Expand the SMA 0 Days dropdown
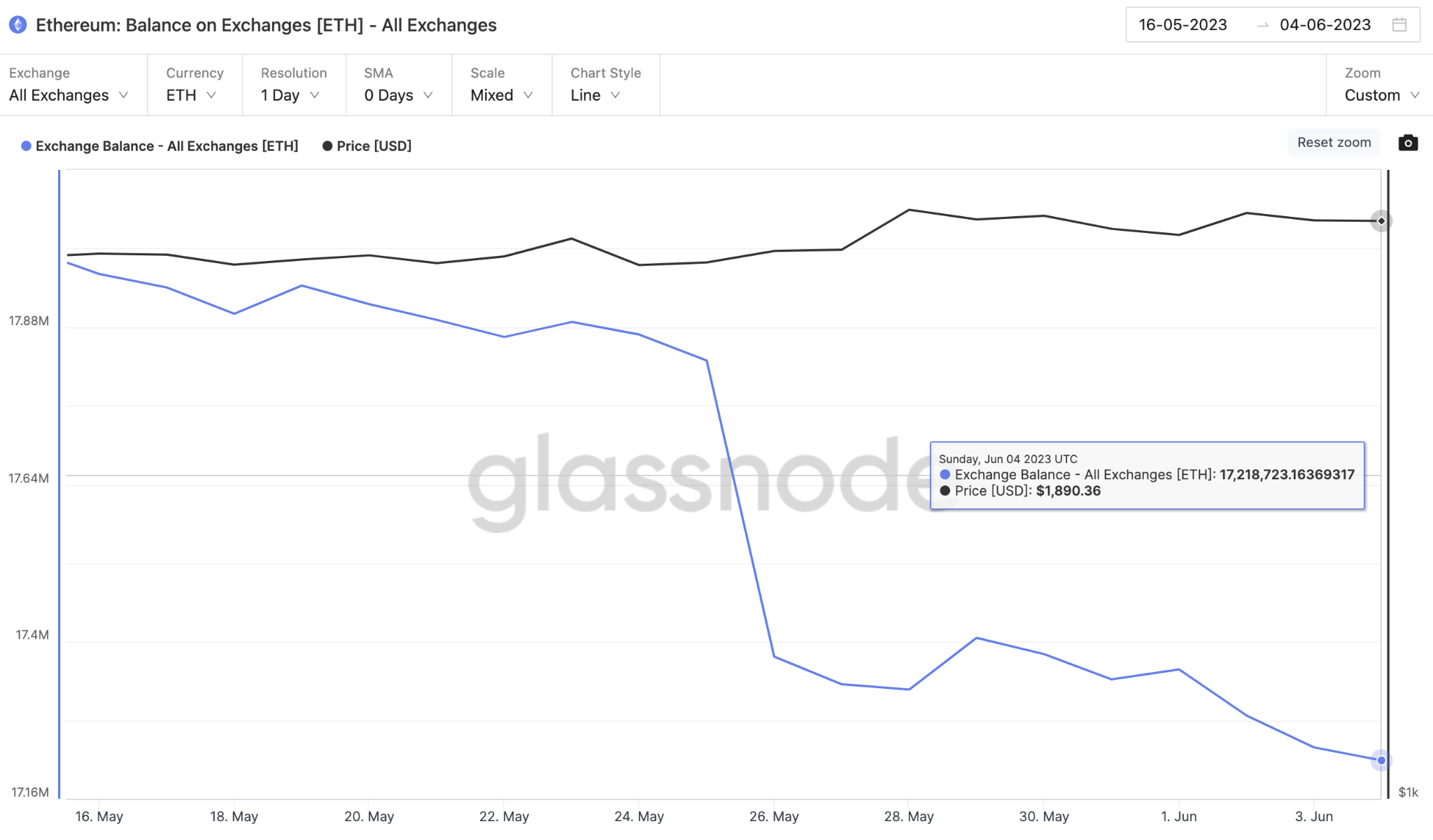The image size is (1433, 840). point(399,85)
